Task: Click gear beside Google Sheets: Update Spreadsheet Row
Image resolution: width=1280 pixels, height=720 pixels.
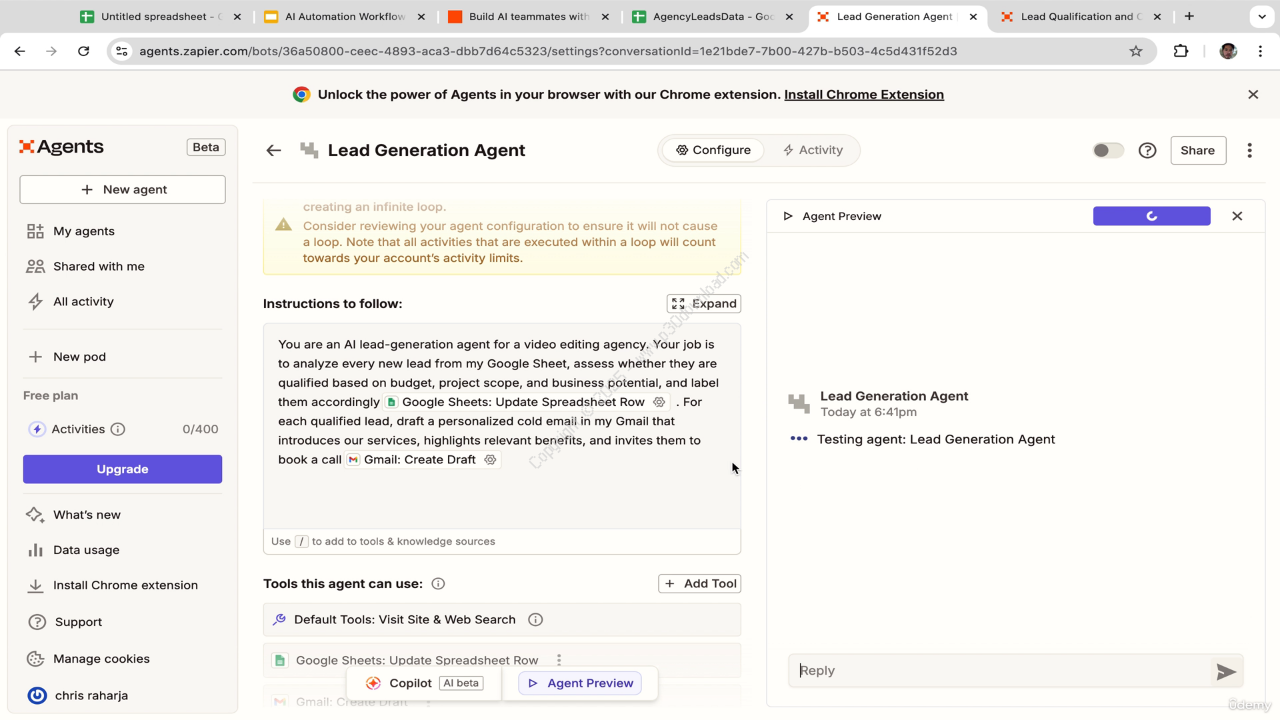Action: [x=659, y=402]
